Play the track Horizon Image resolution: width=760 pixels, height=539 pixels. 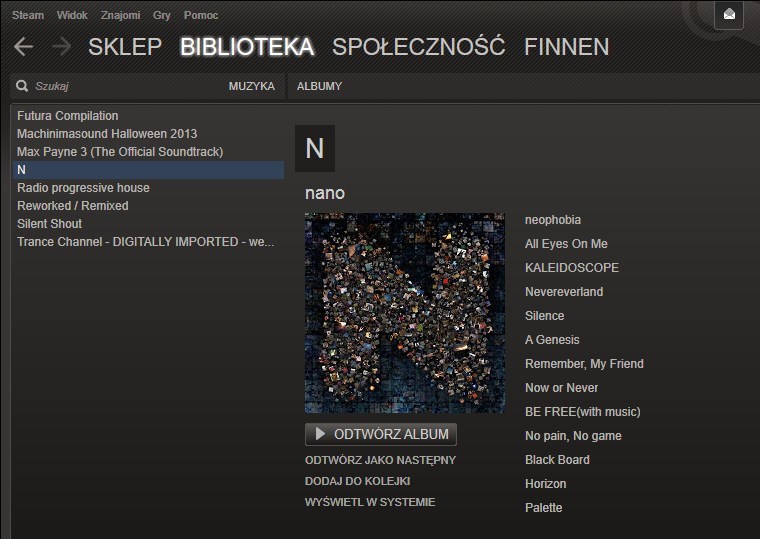coord(546,484)
